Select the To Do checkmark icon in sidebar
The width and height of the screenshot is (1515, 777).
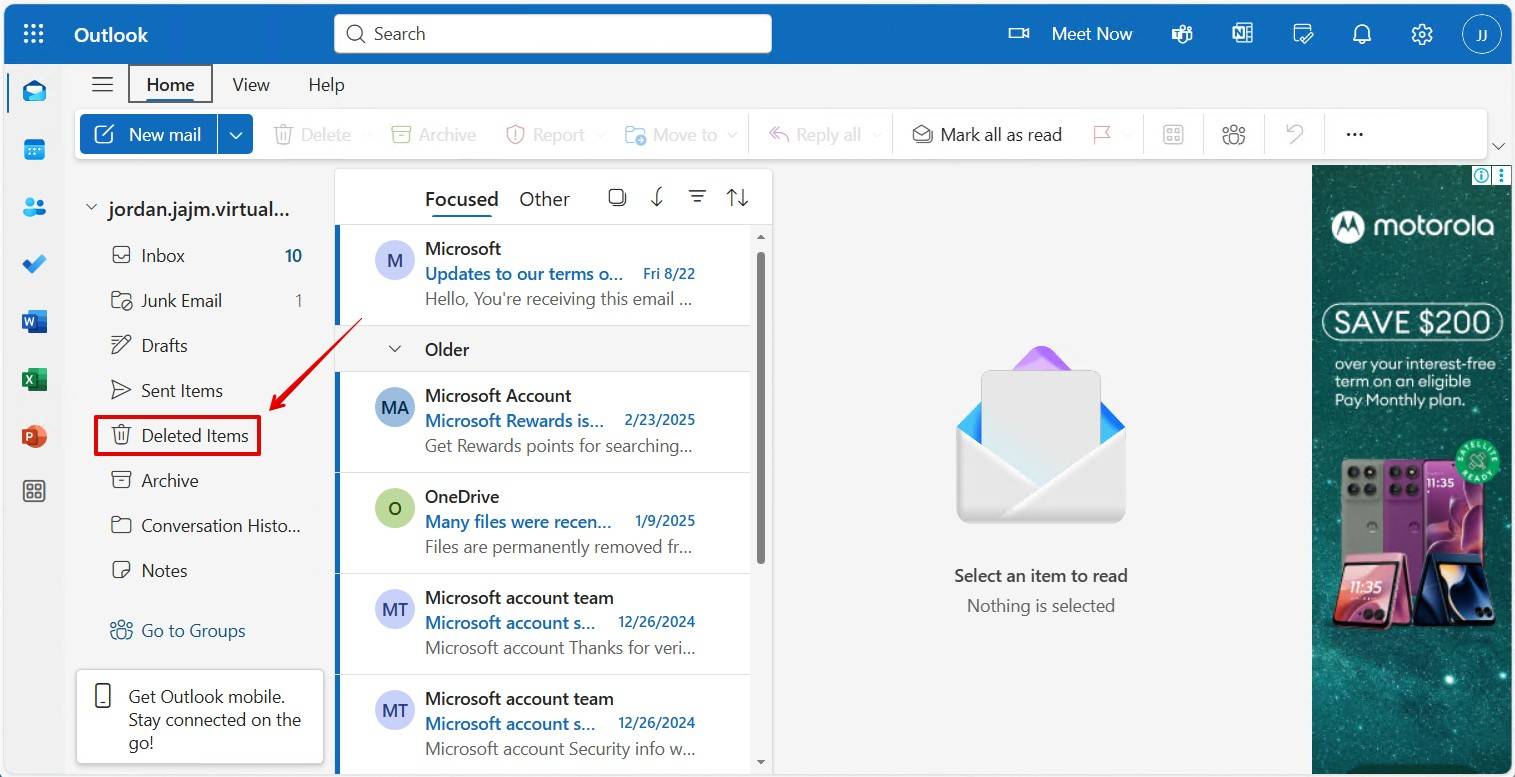coord(34,263)
